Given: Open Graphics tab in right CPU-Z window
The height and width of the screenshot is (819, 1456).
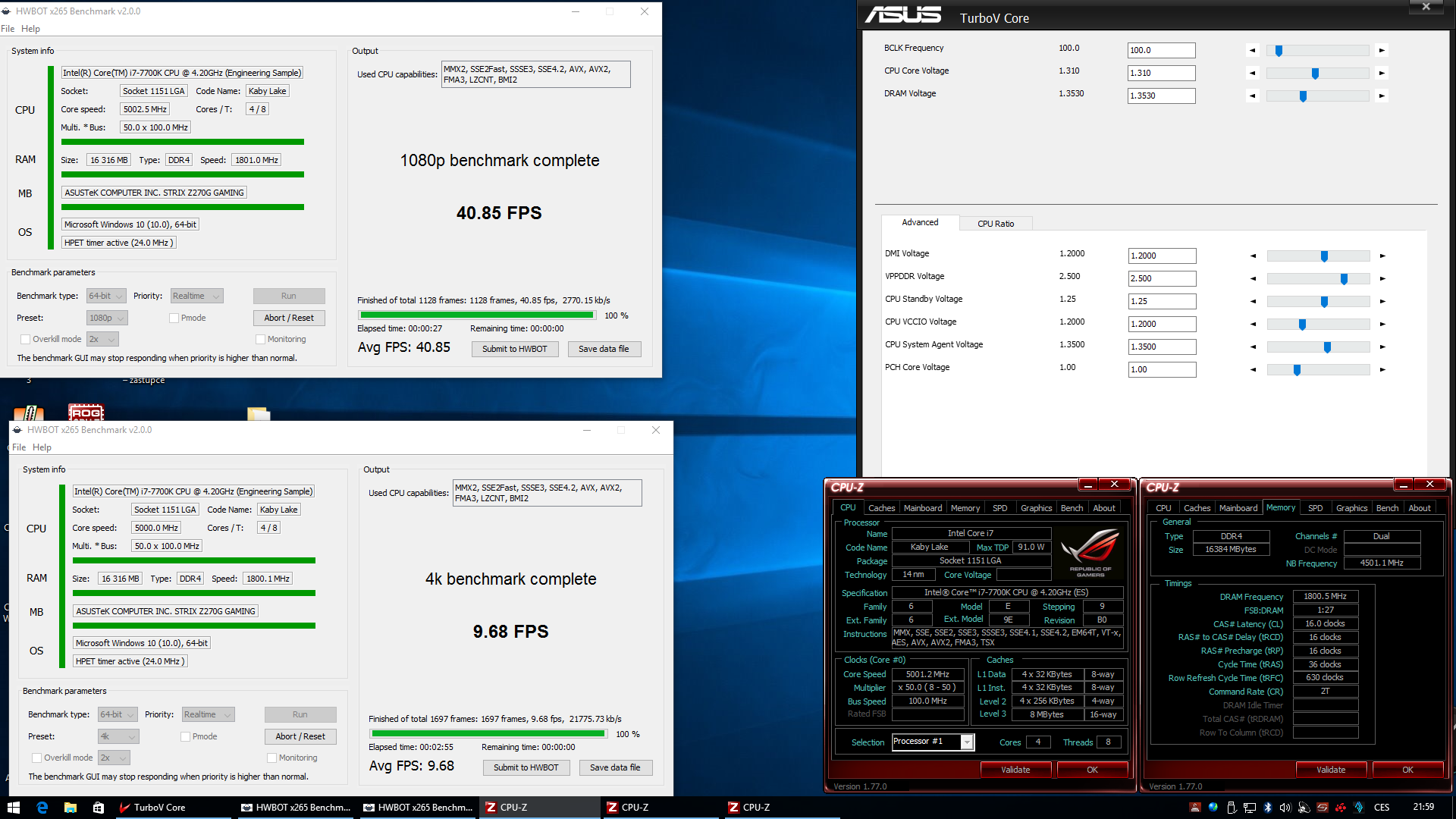Looking at the screenshot, I should [1351, 508].
